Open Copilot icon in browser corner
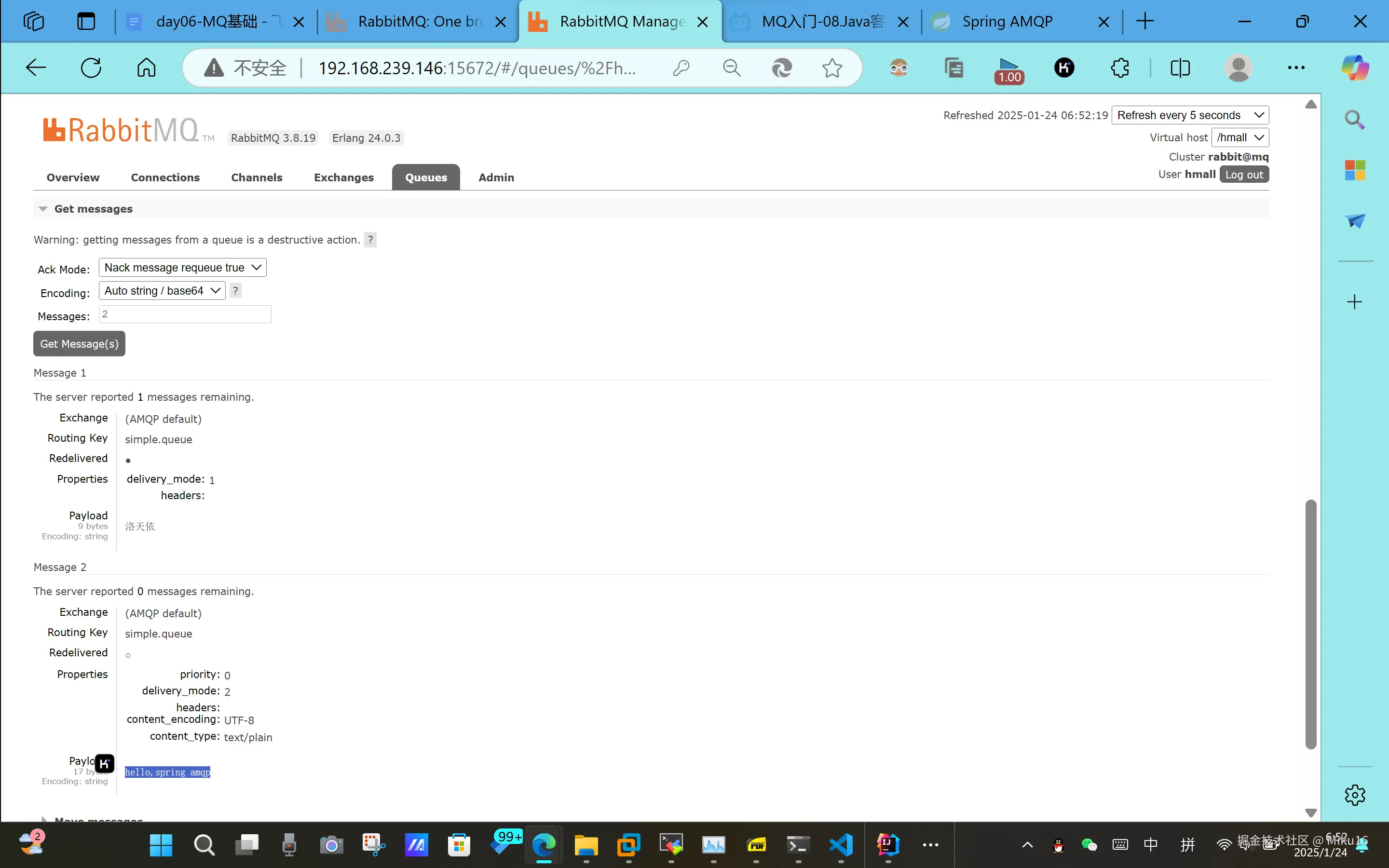 point(1355,68)
